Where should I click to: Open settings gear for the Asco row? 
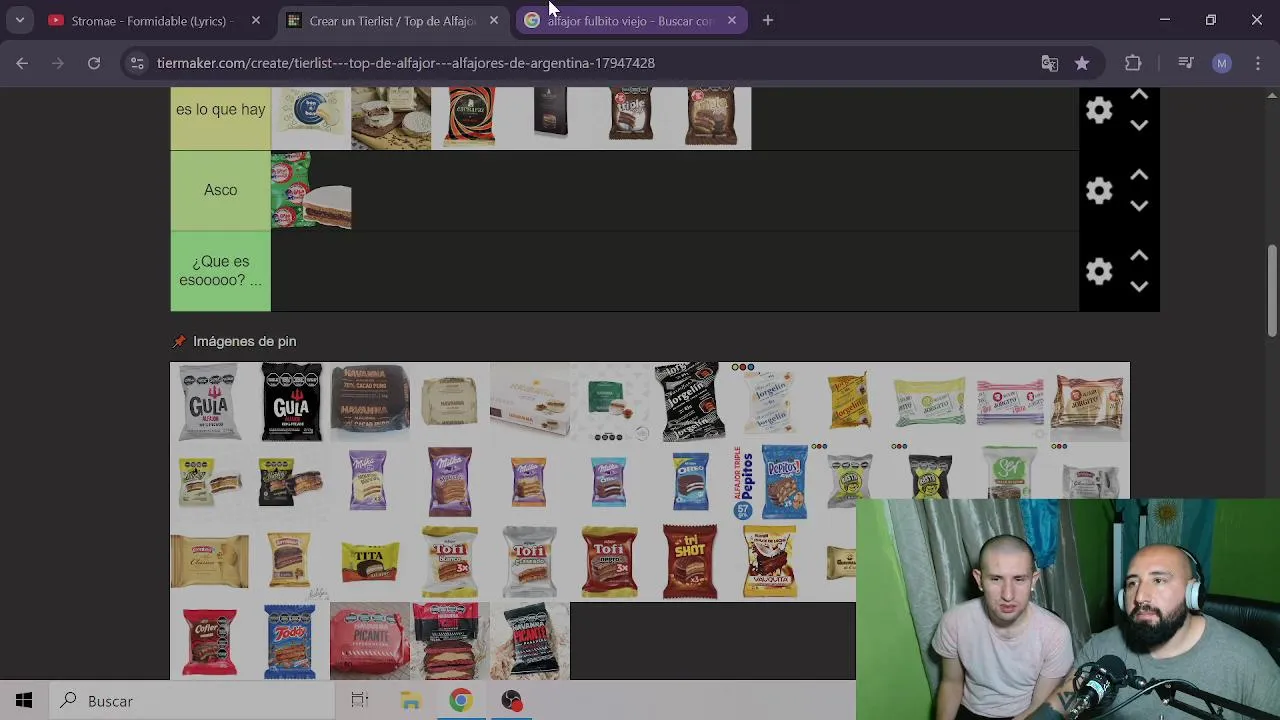[1099, 190]
